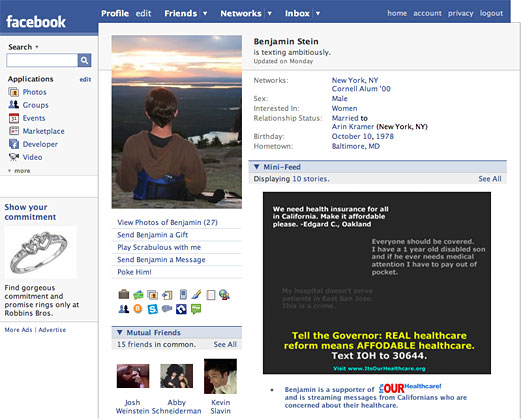This screenshot has width=525, height=420.
Task: Open Josh Weinstein's friend thumbnail
Action: pos(133,376)
